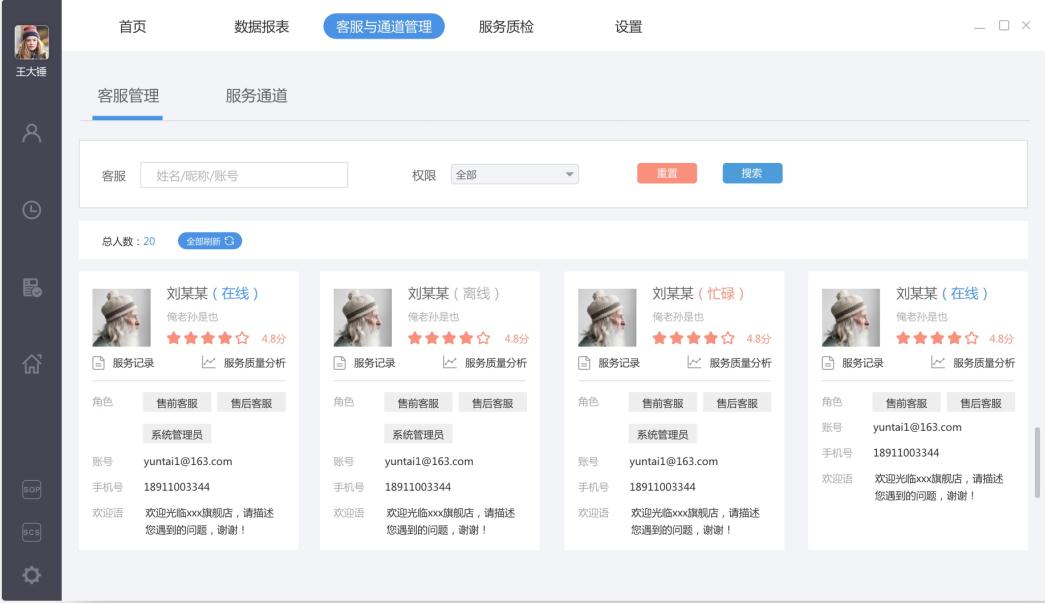Click the vertical scrollbar on right edge

pos(1035,453)
